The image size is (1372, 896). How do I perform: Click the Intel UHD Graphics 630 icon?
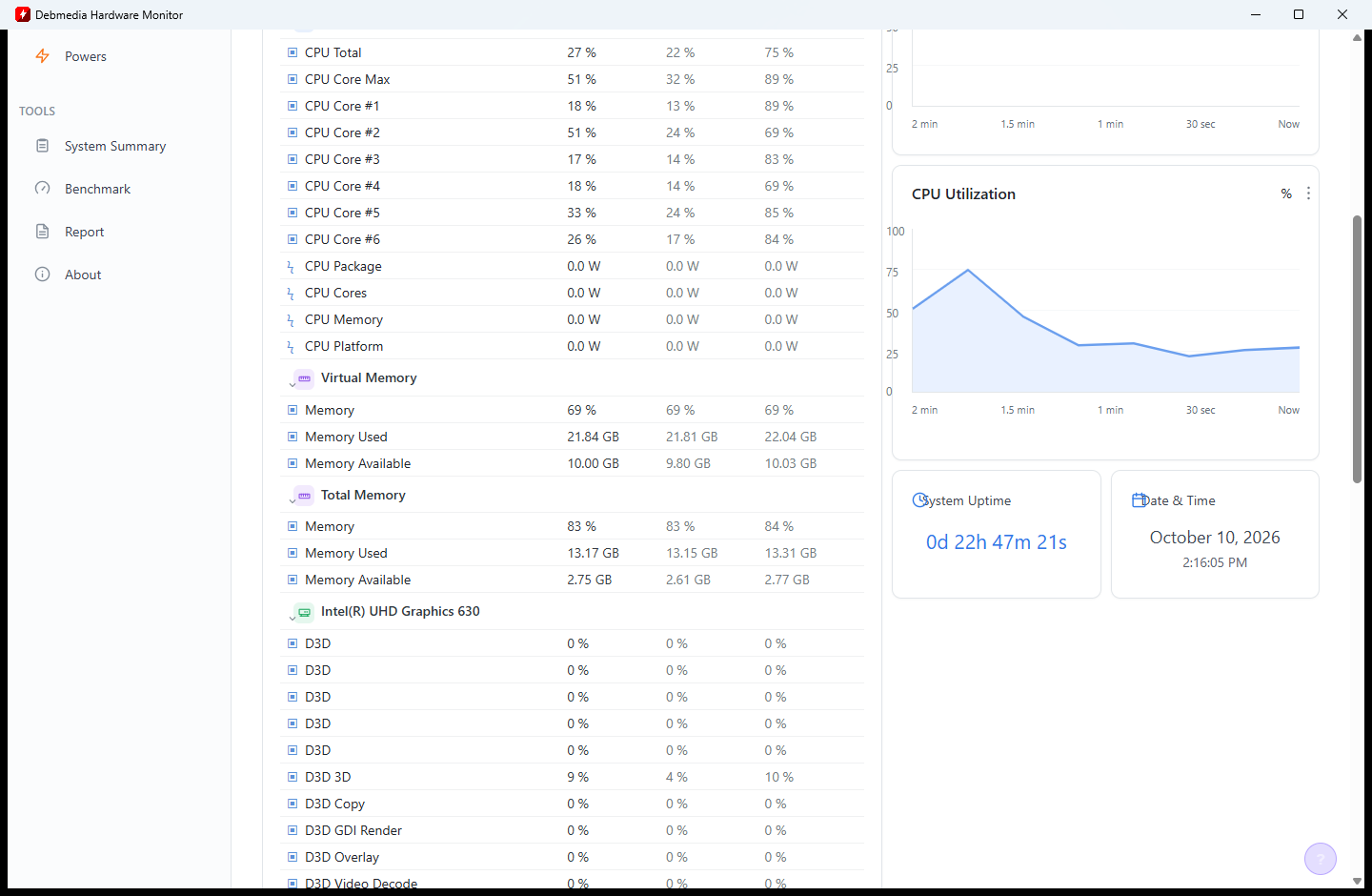304,612
